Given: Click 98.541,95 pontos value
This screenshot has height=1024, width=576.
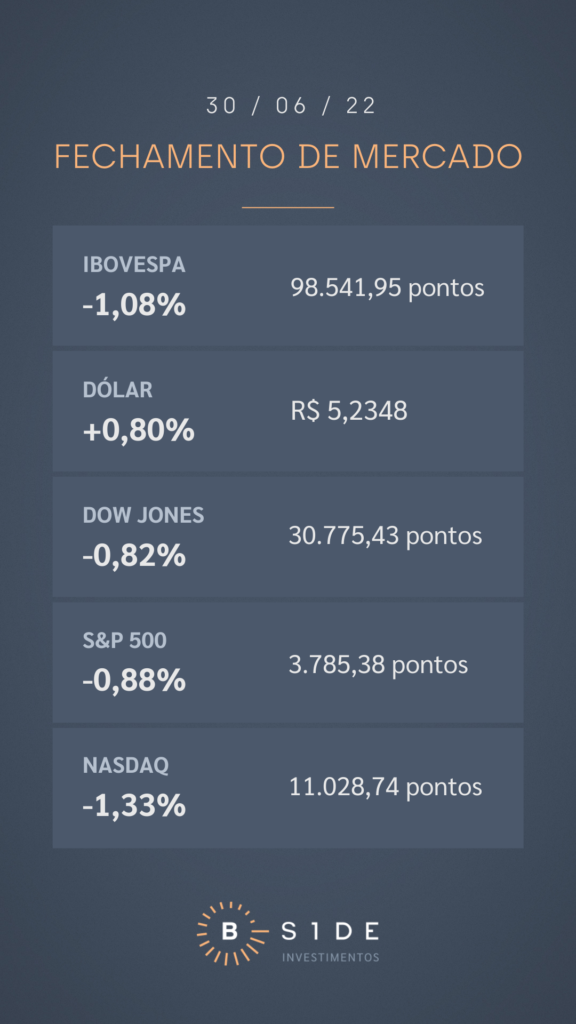Looking at the screenshot, I should (x=387, y=287).
